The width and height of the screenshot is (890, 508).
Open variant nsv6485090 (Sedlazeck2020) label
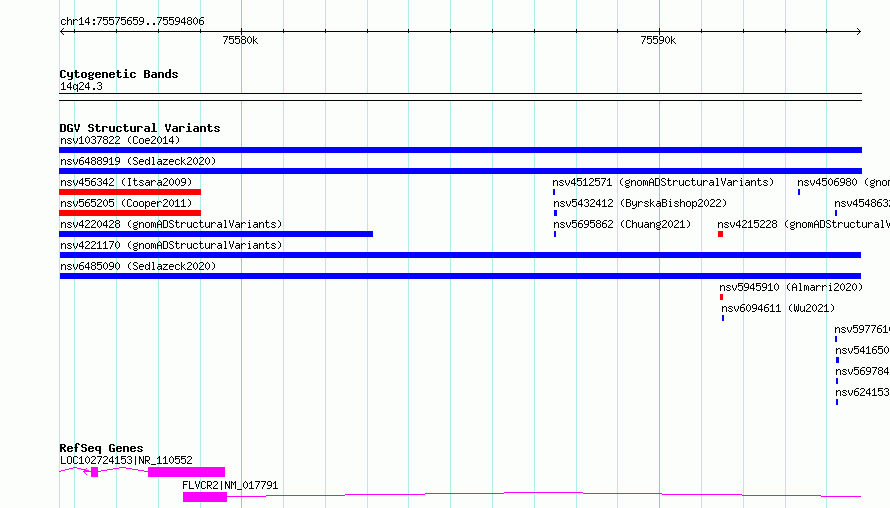point(138,266)
